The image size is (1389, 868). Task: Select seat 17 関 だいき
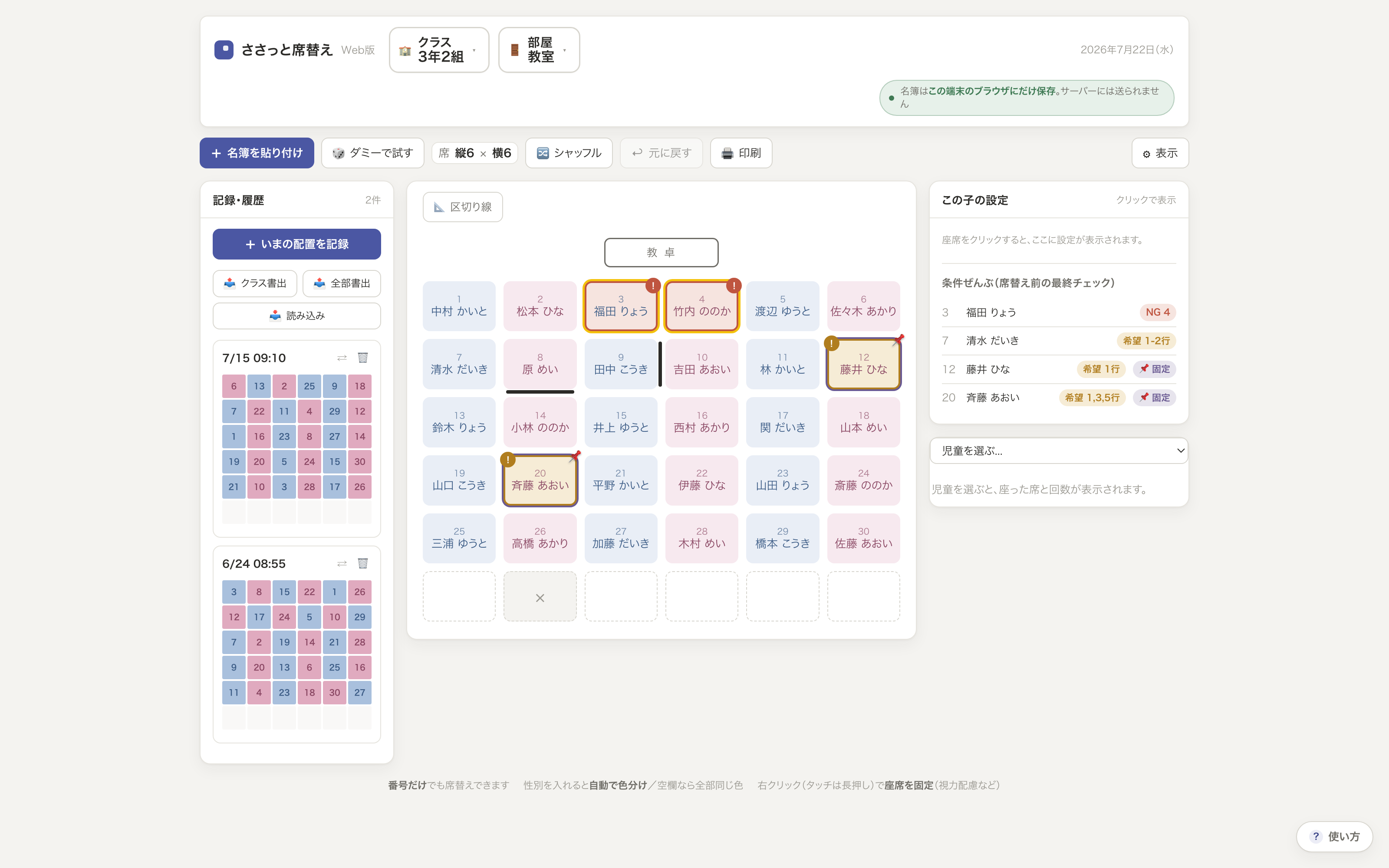click(782, 422)
